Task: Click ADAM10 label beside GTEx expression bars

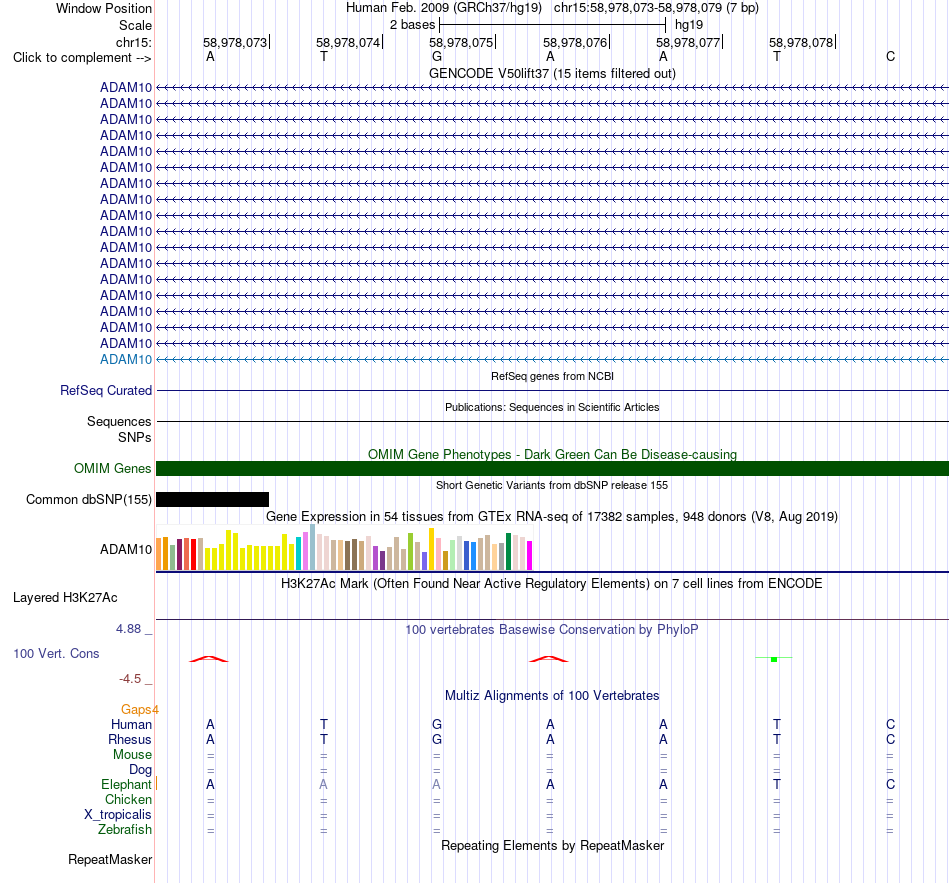Action: [126, 549]
